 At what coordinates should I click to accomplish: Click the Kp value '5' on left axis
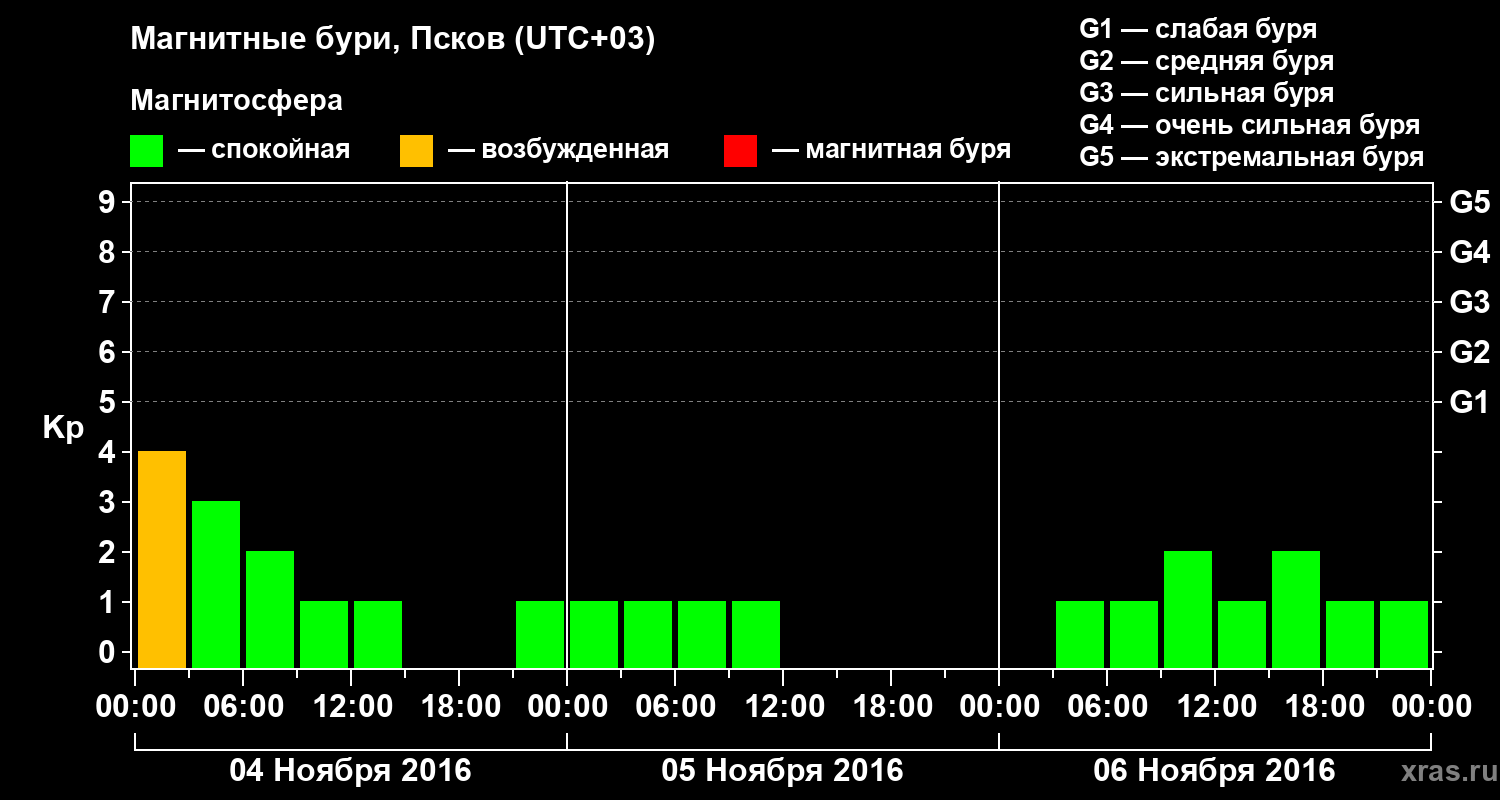[107, 402]
